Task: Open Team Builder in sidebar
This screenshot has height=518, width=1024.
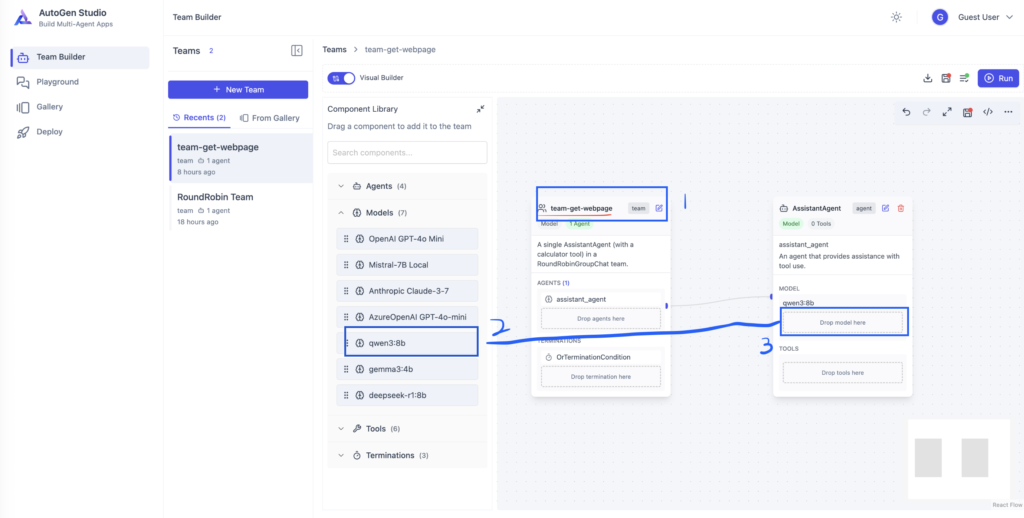Action: pos(80,57)
